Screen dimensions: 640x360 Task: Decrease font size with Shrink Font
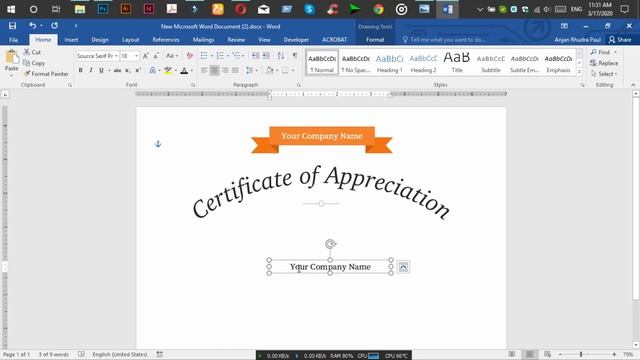coord(156,56)
